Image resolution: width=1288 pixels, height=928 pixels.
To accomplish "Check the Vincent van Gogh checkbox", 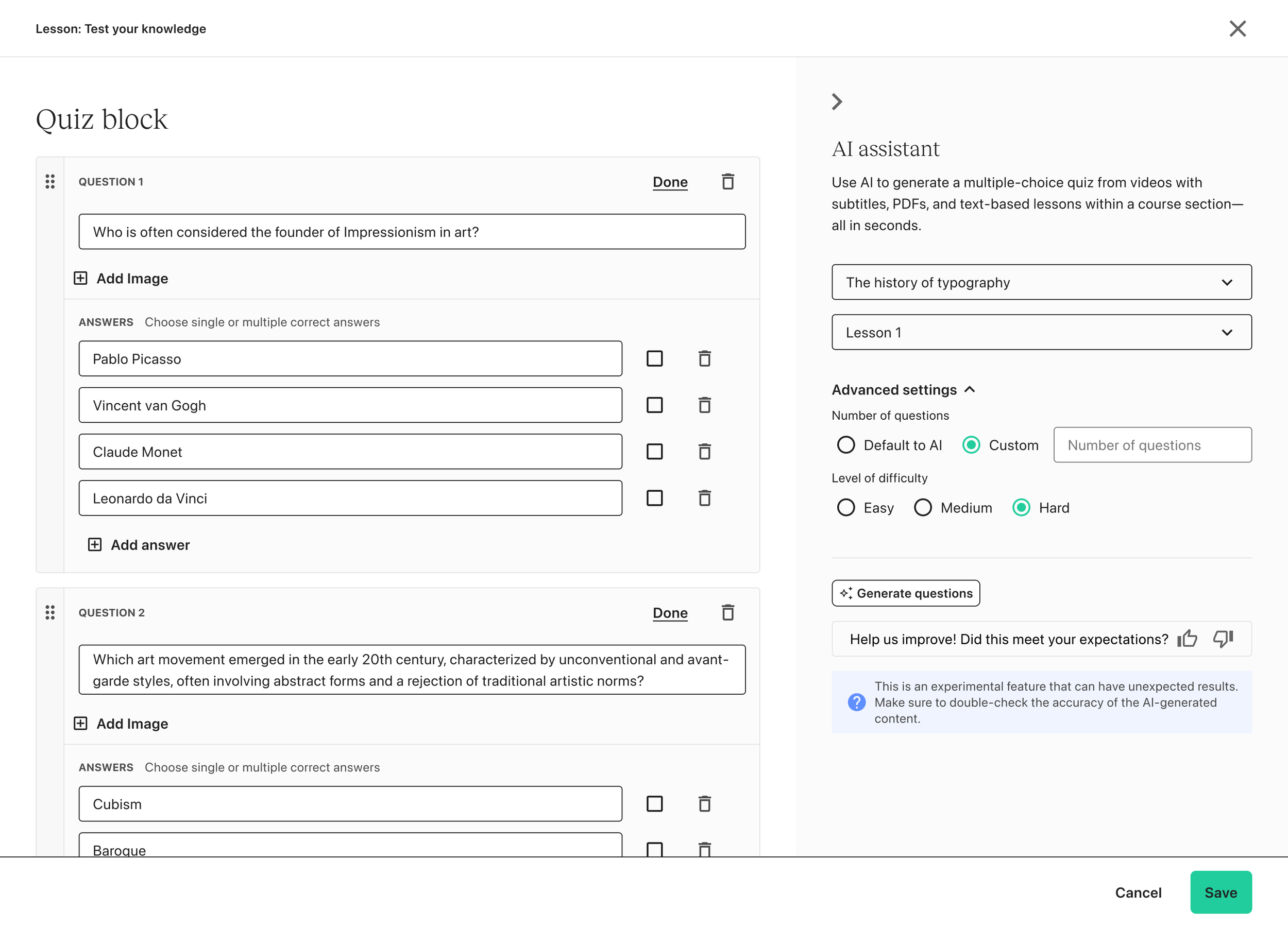I will point(654,405).
